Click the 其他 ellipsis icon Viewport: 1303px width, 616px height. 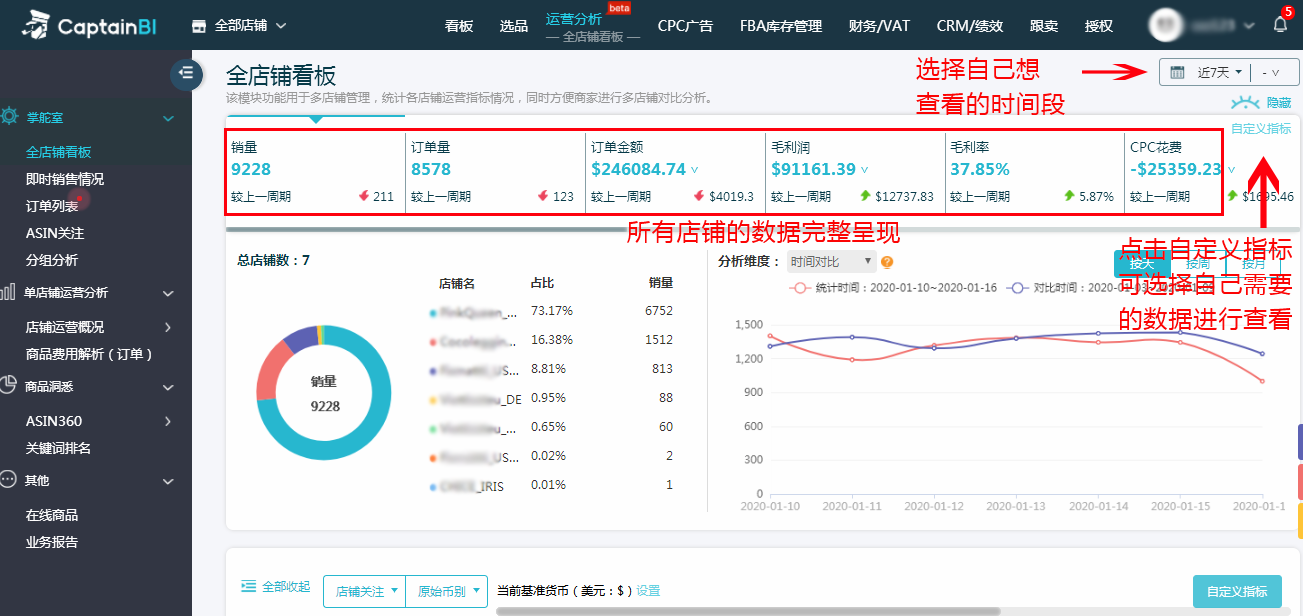[8, 479]
